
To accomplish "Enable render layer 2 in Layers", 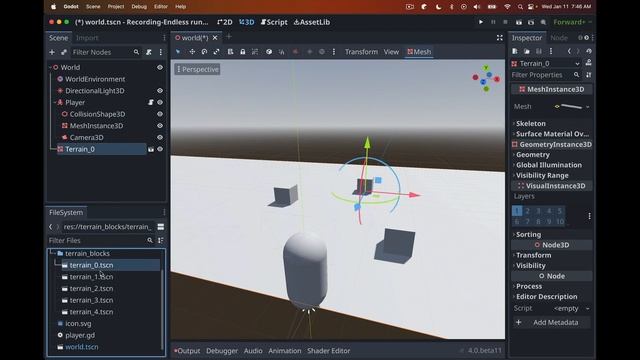I will tap(527, 211).
